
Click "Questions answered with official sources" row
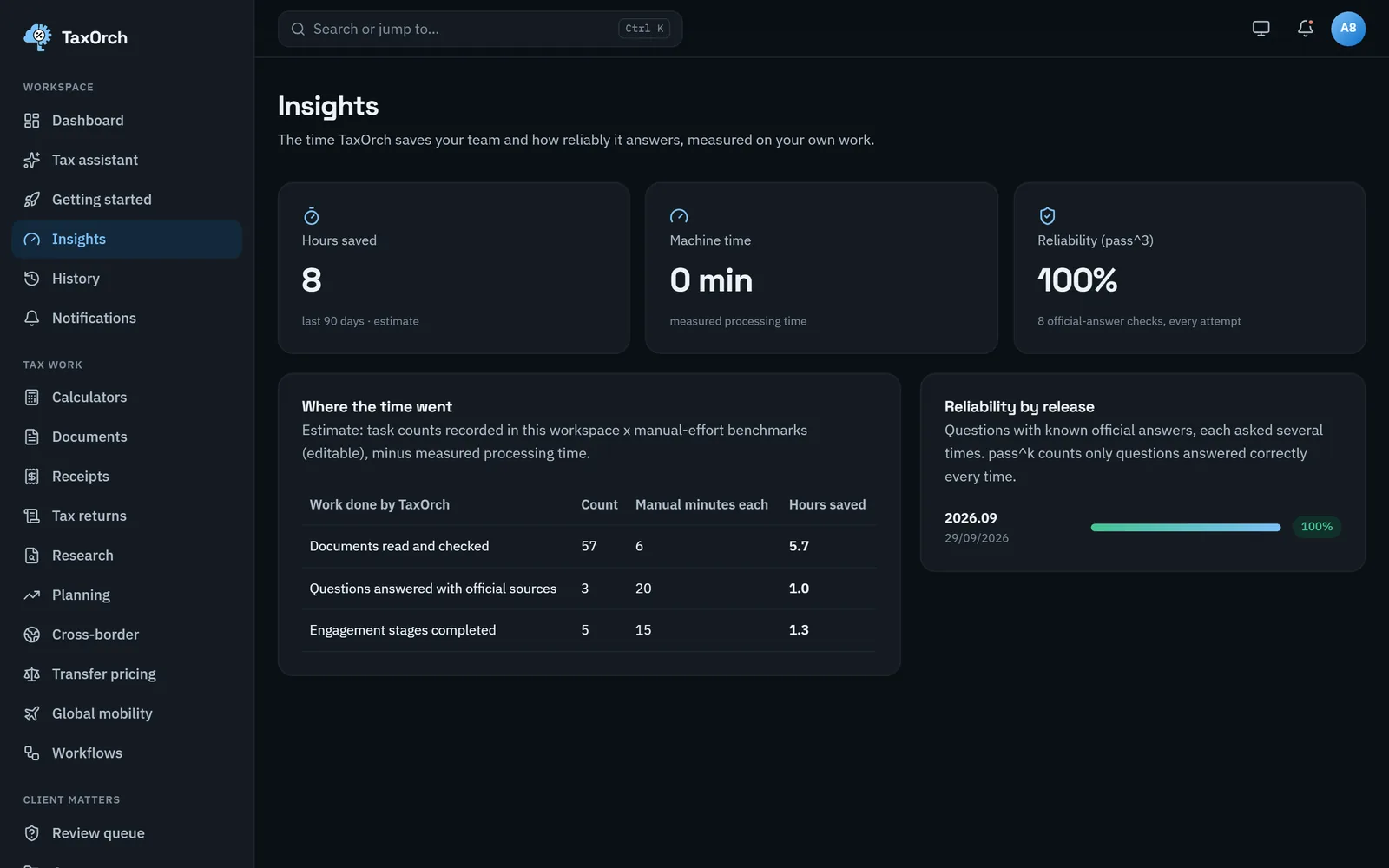coord(589,589)
